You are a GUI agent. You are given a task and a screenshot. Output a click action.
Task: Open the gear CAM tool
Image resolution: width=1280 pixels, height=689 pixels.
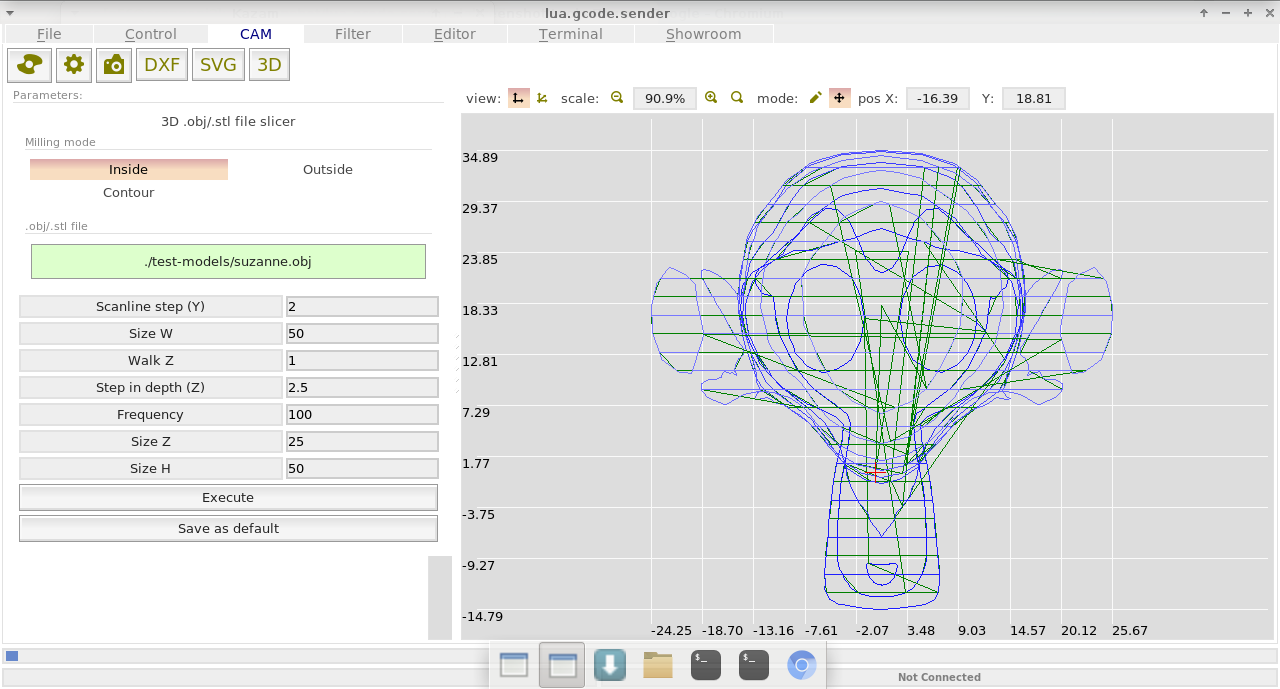click(x=74, y=65)
